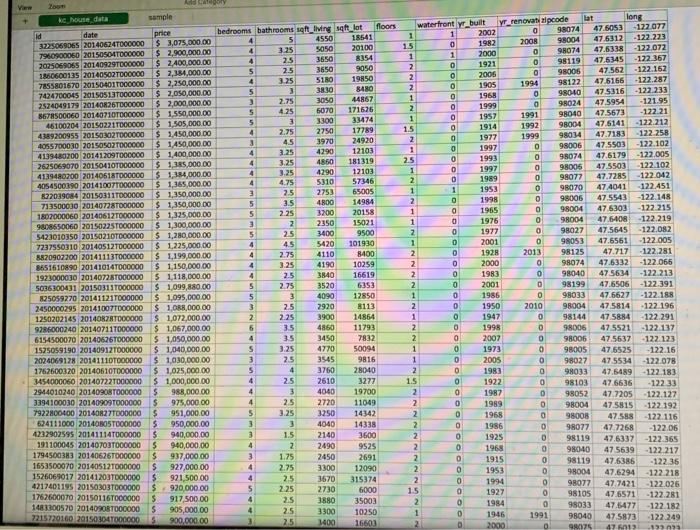The width and height of the screenshot is (700, 530).
Task: Select the price cell $2,900,000.00
Action: point(183,53)
